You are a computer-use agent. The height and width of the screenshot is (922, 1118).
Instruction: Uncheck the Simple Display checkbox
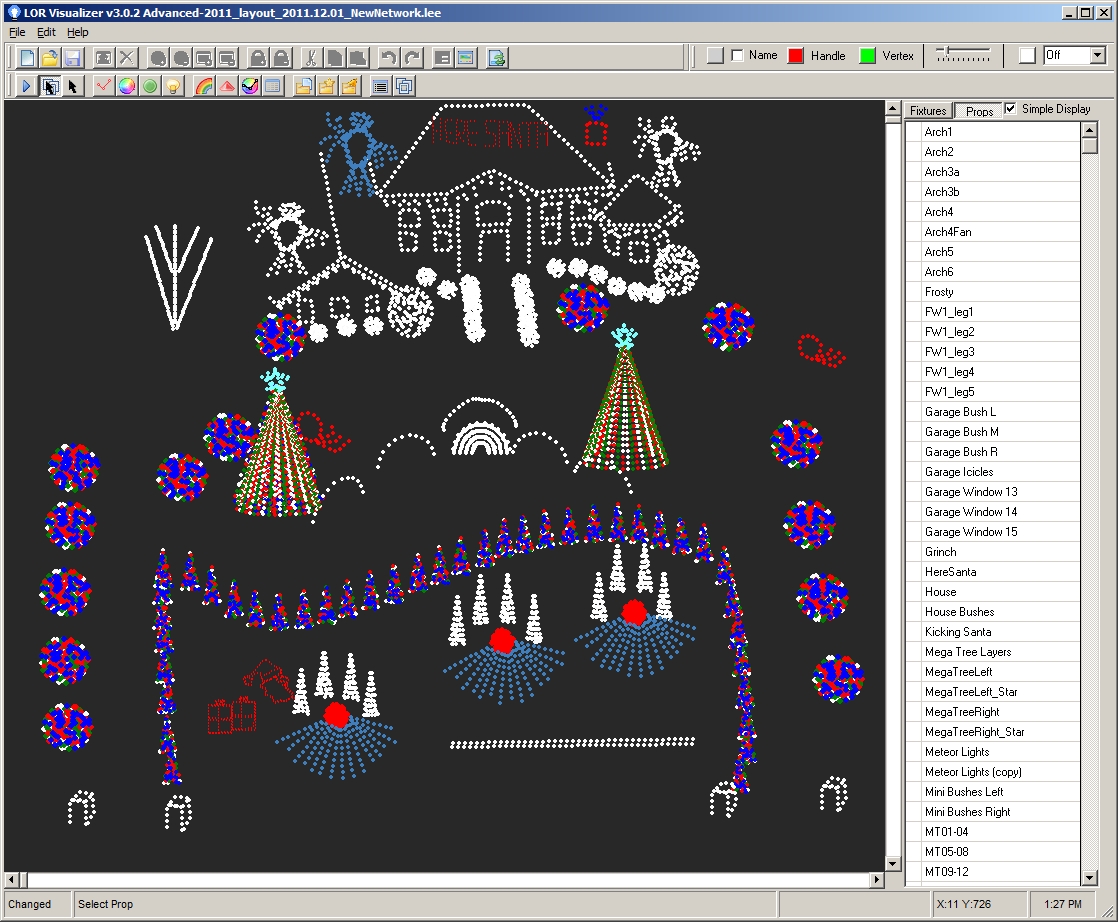pos(1010,109)
